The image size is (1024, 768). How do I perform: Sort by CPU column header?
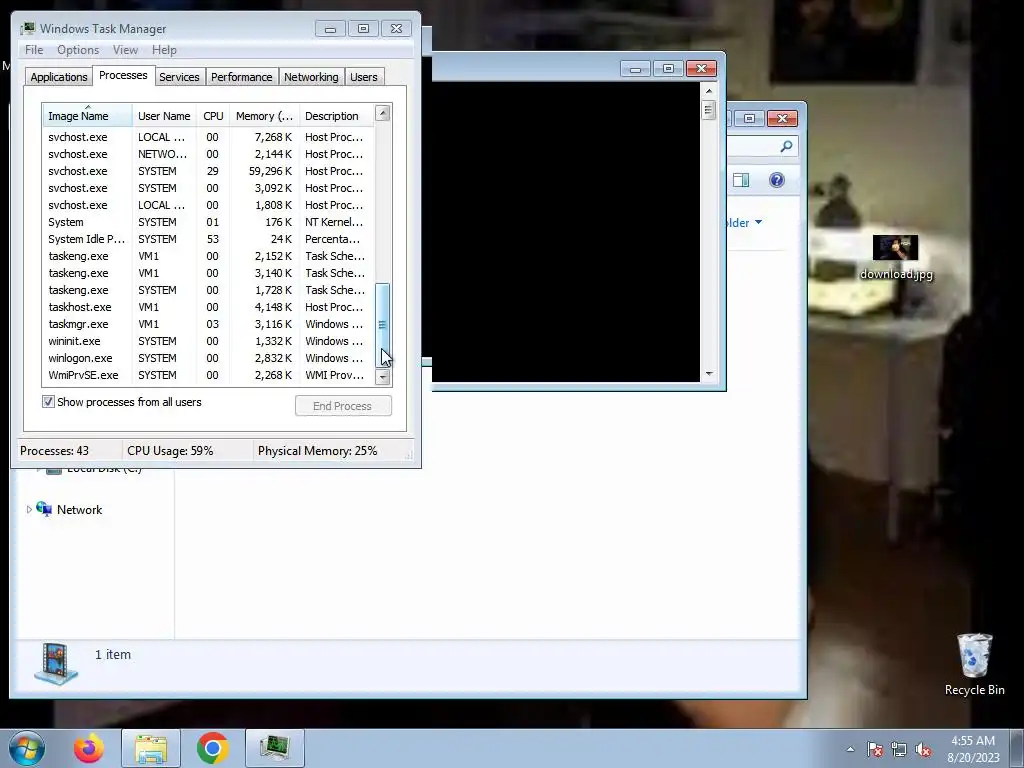213,116
